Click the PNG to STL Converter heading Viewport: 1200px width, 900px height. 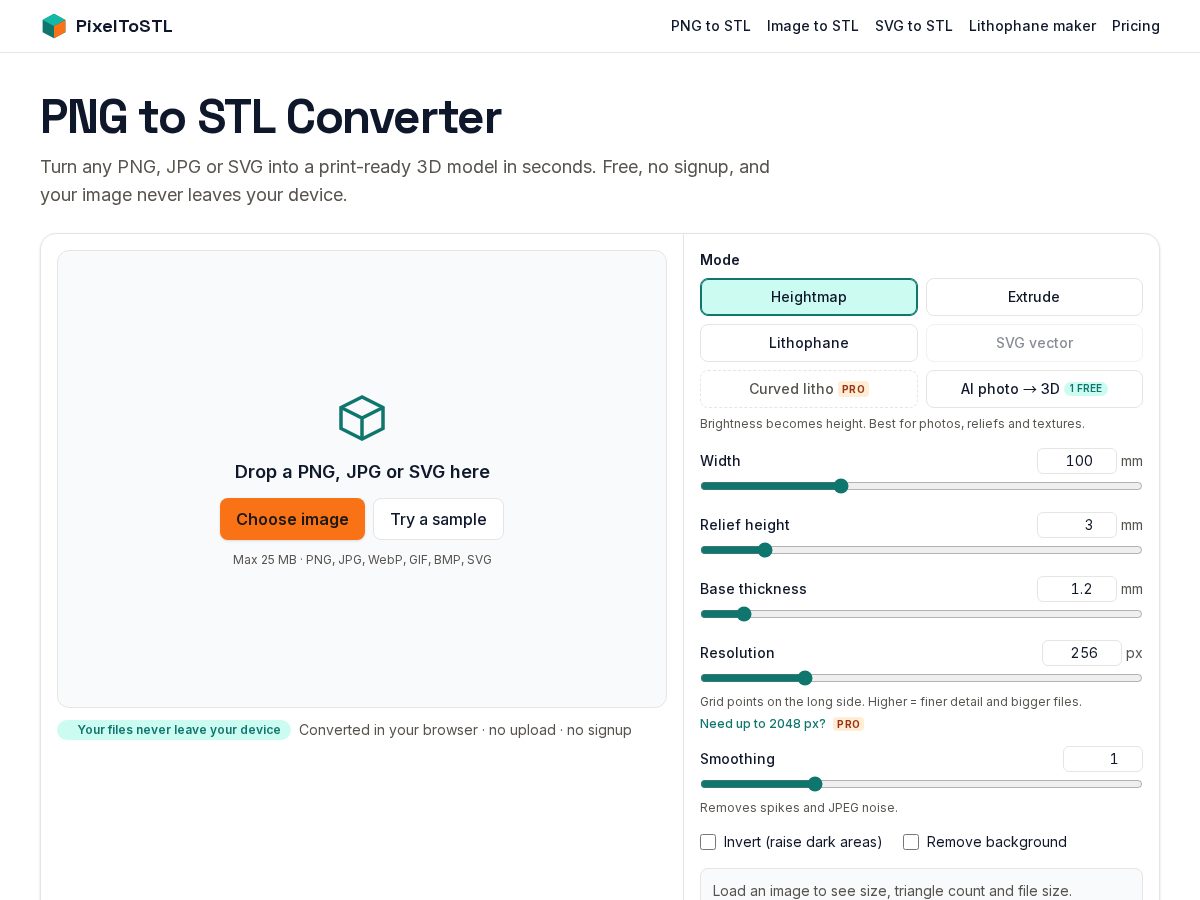pos(271,117)
